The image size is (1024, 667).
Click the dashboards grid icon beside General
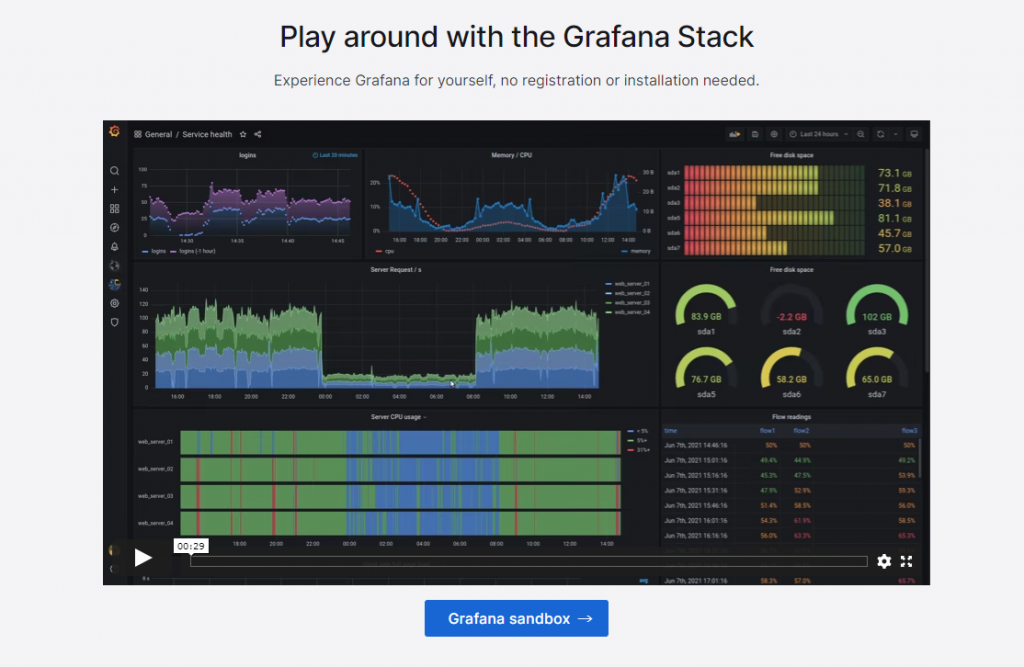pyautogui.click(x=138, y=134)
